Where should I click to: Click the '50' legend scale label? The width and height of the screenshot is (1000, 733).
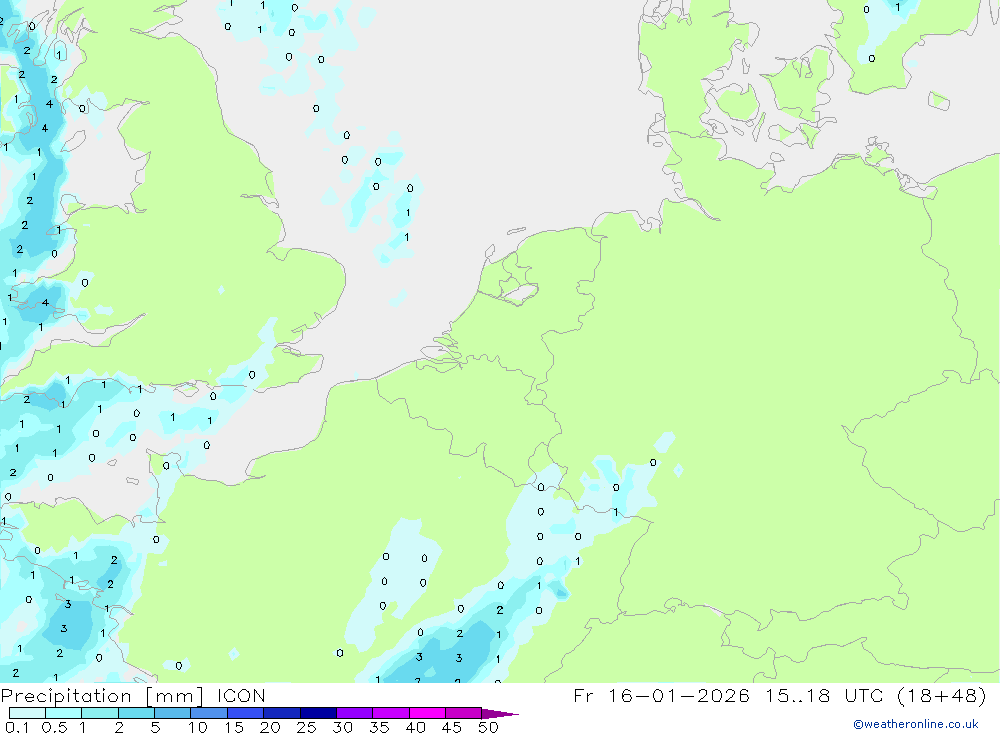[488, 727]
